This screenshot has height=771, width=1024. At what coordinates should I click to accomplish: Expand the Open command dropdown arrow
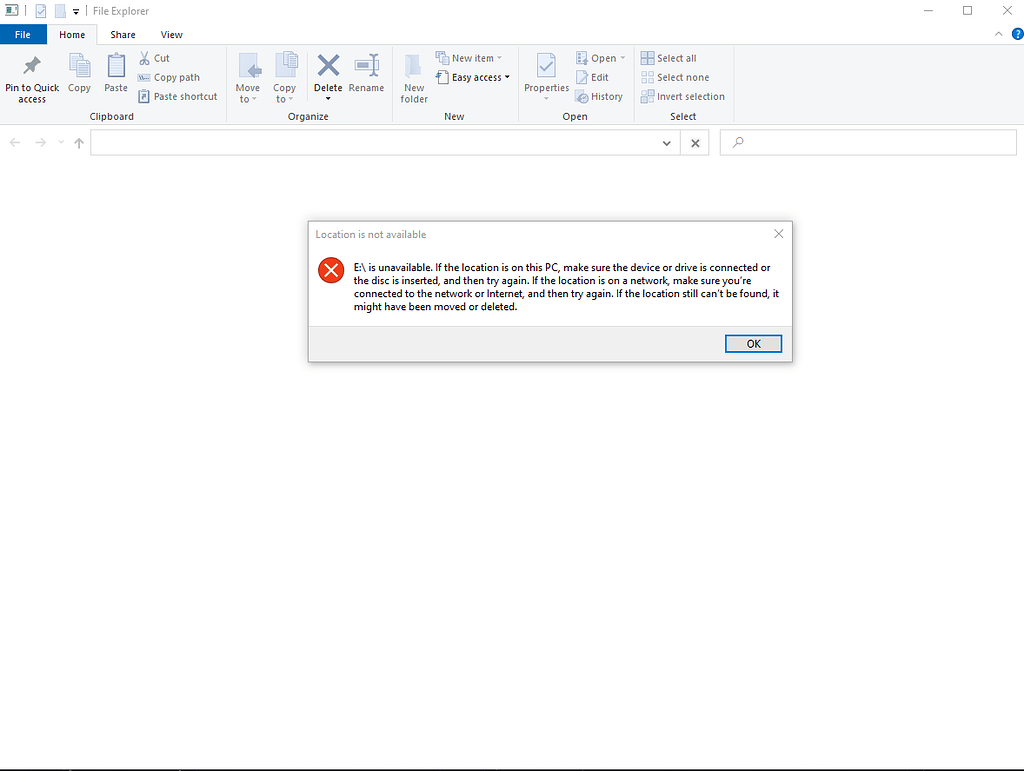click(623, 58)
